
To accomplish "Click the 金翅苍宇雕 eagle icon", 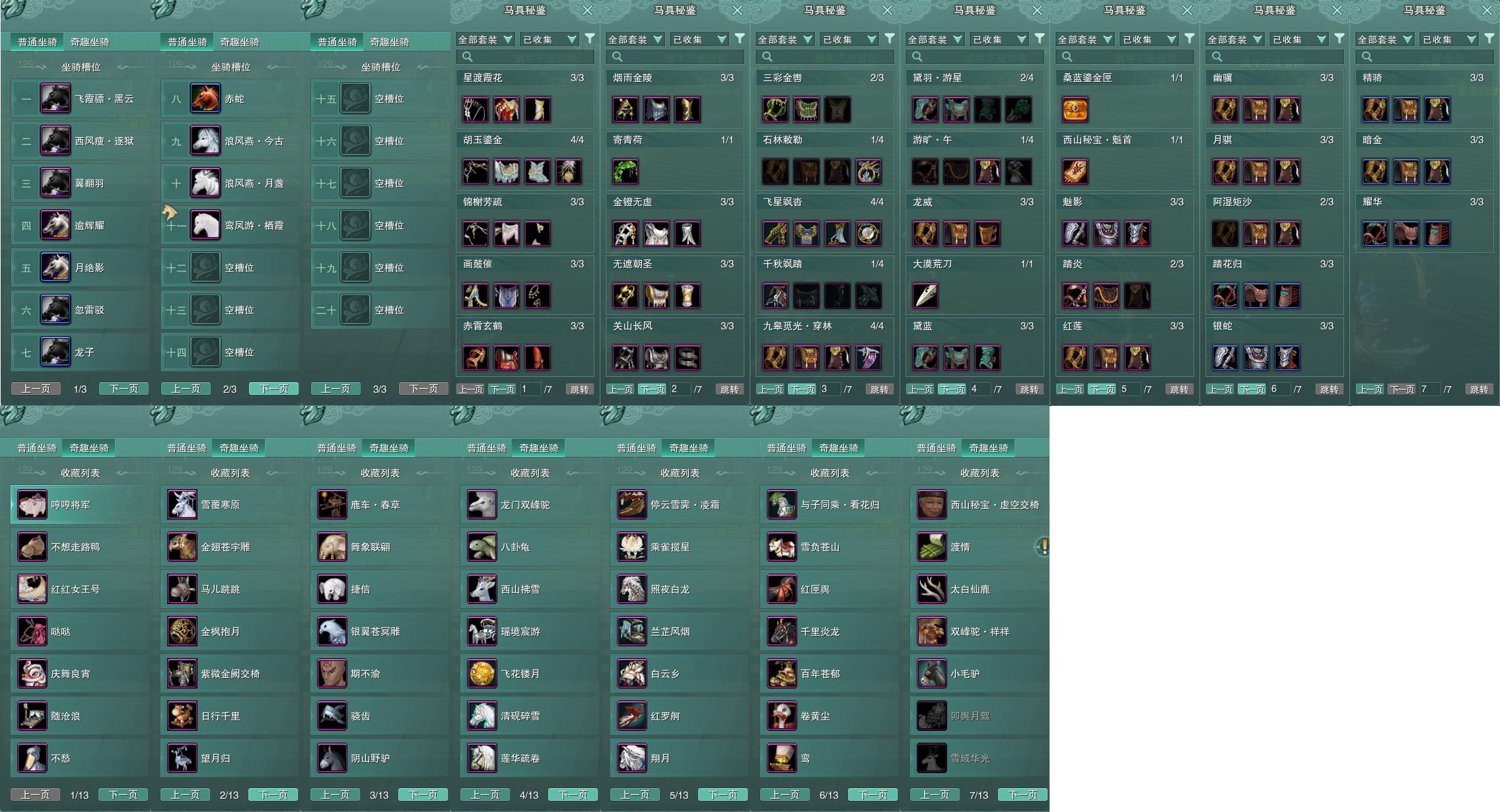I will click(182, 547).
